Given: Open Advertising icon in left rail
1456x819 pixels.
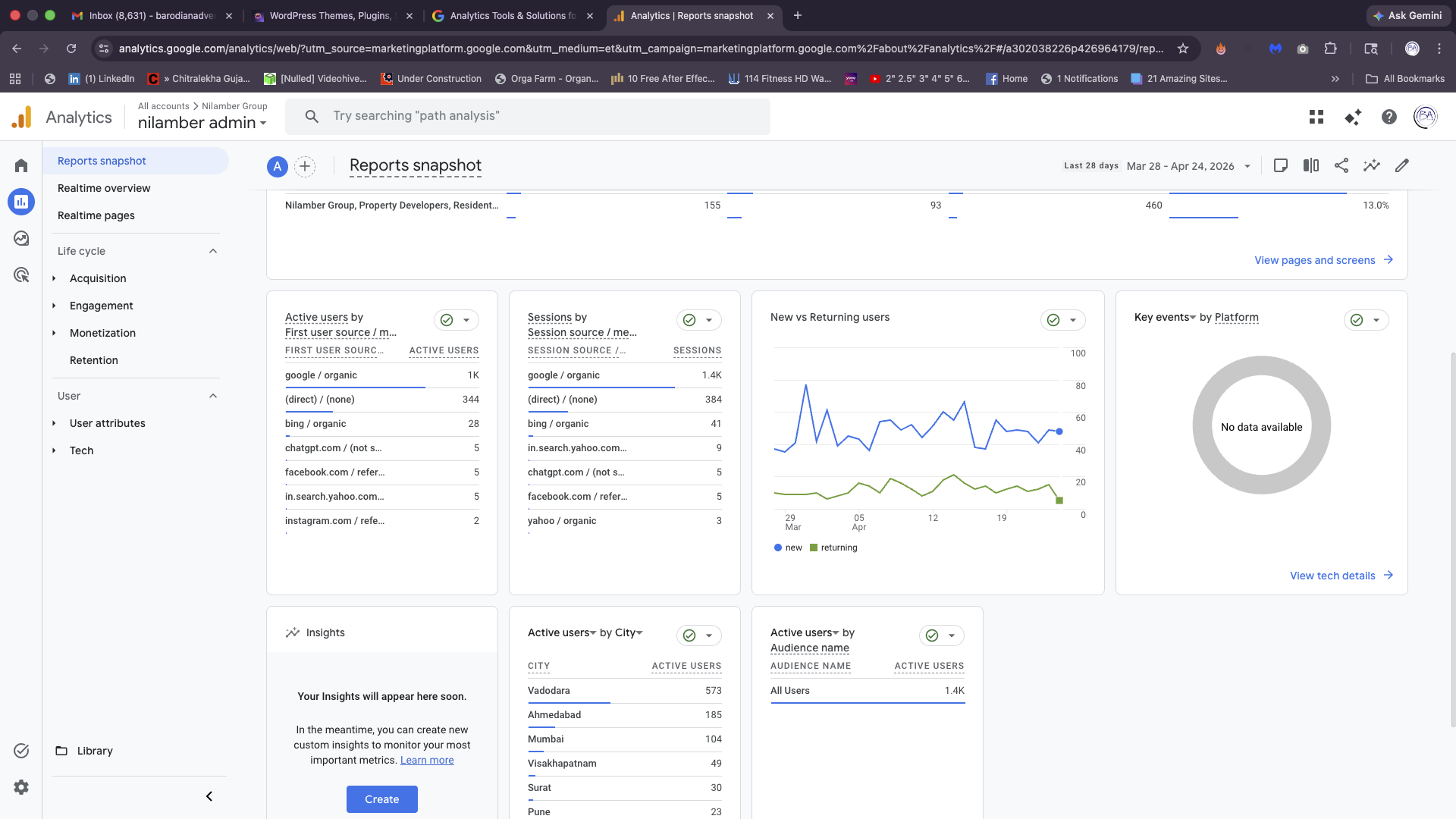Looking at the screenshot, I should 21,275.
